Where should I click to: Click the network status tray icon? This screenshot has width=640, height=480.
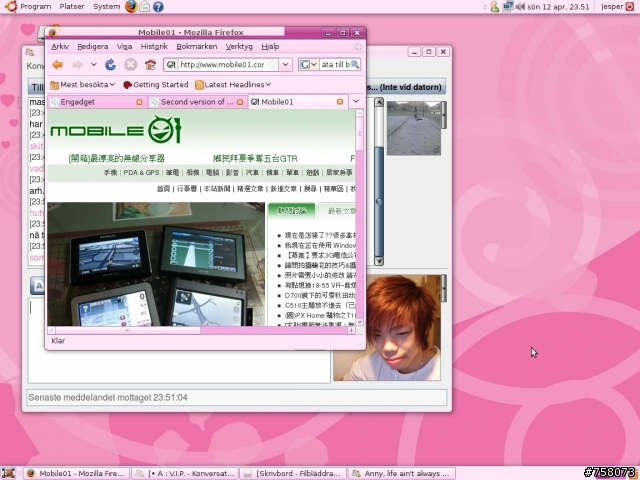tap(507, 7)
